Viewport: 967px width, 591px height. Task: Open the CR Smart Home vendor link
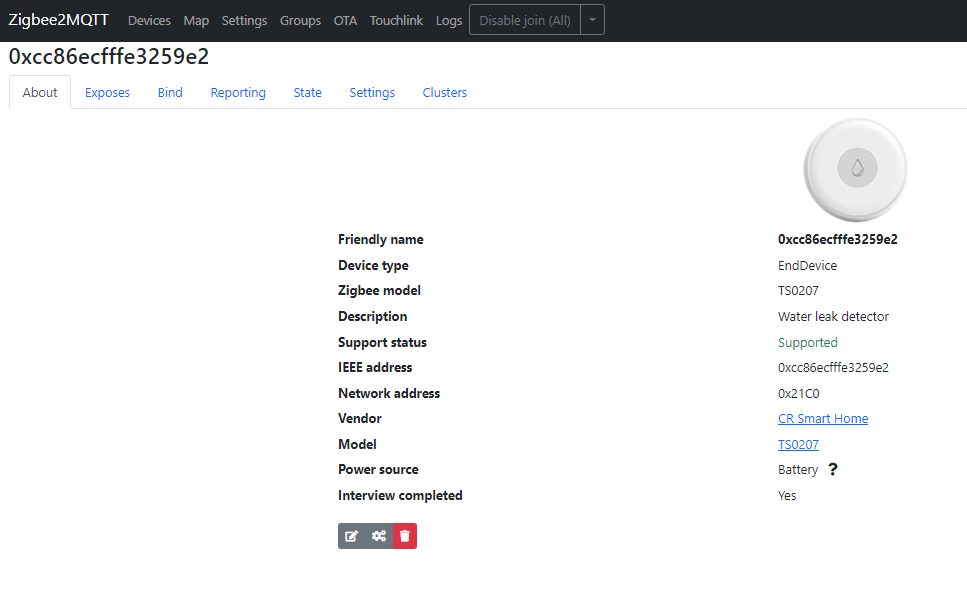[823, 419]
